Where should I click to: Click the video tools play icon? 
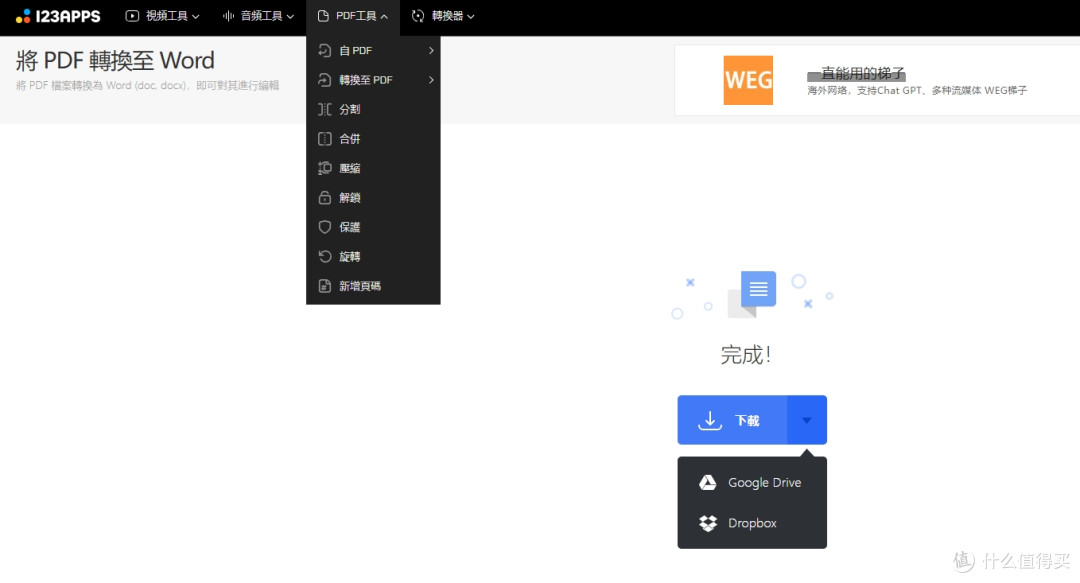pos(132,16)
